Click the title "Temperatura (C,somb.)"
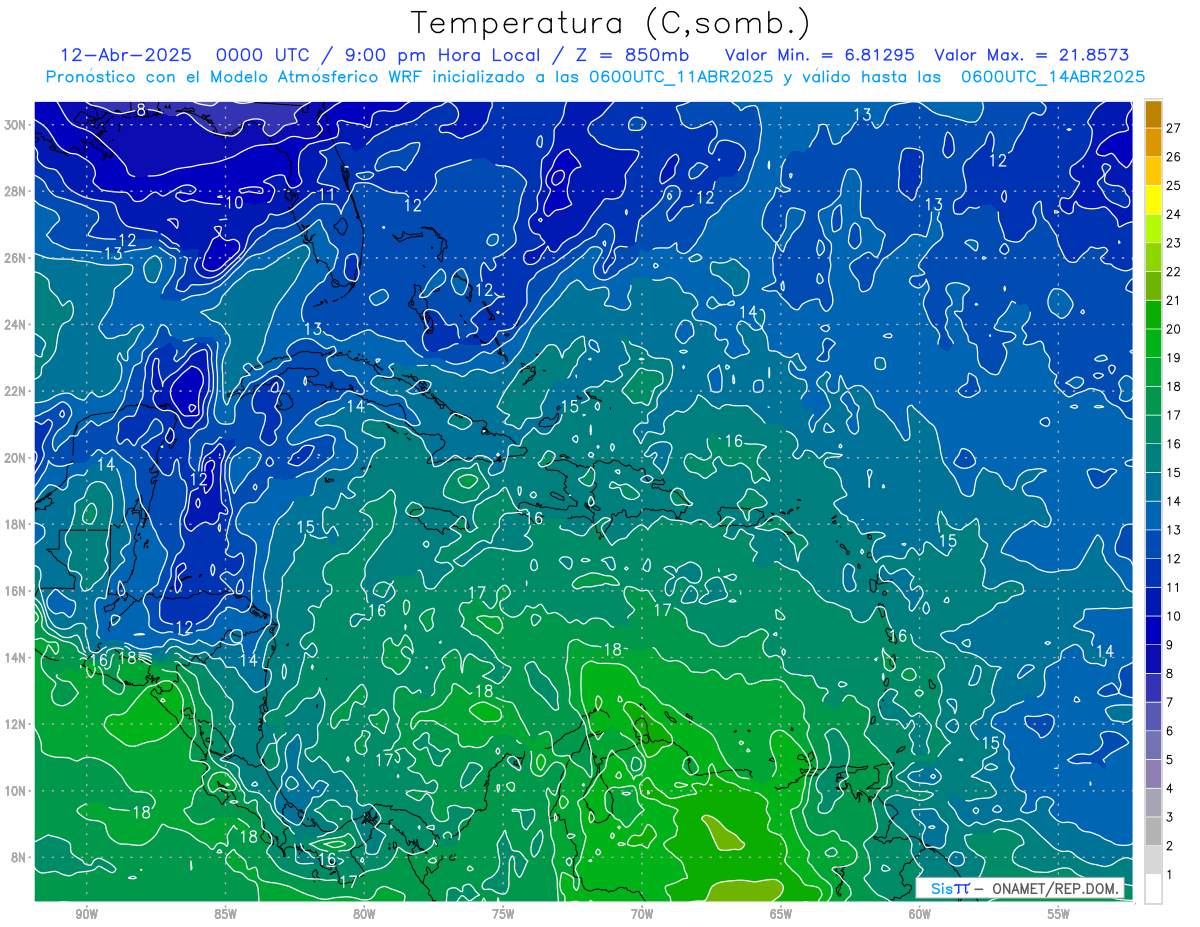Image resolution: width=1200 pixels, height=927 pixels. point(611,22)
